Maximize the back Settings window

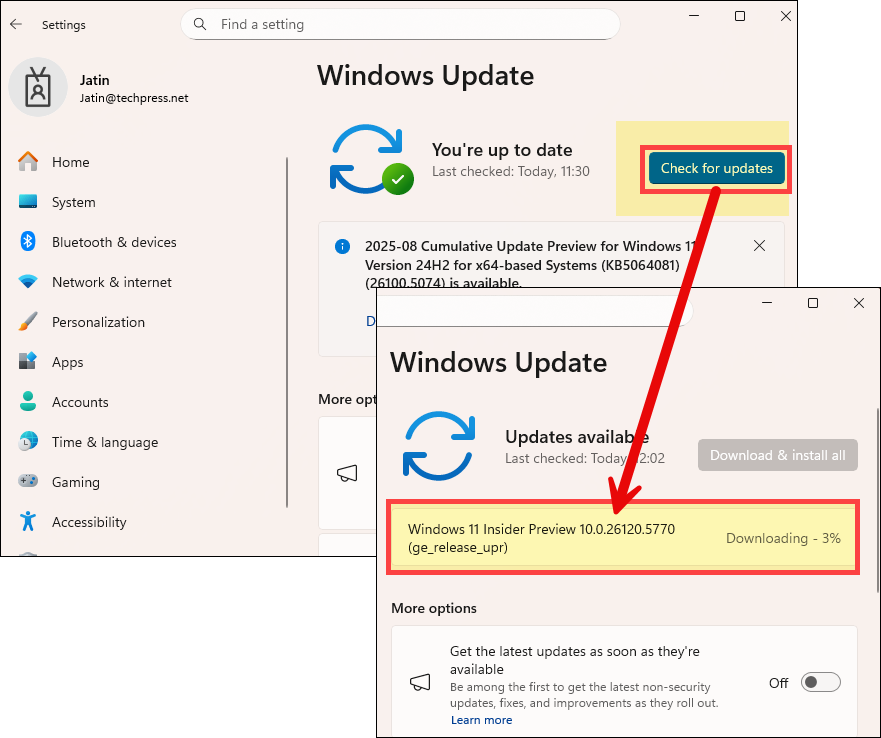click(x=740, y=16)
